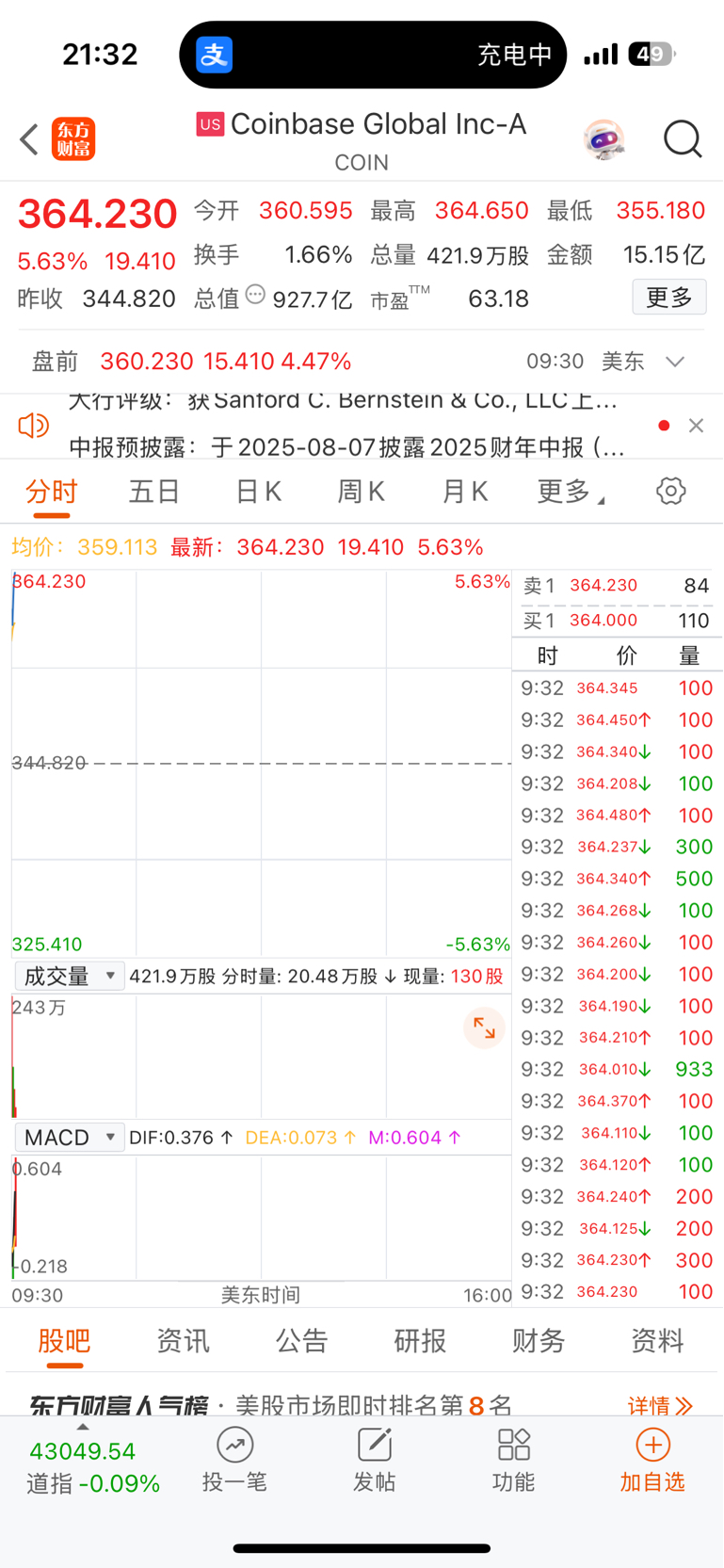Tap the 道指 43049.54 index widget
This screenshot has width=724, height=1568.
point(93,1466)
